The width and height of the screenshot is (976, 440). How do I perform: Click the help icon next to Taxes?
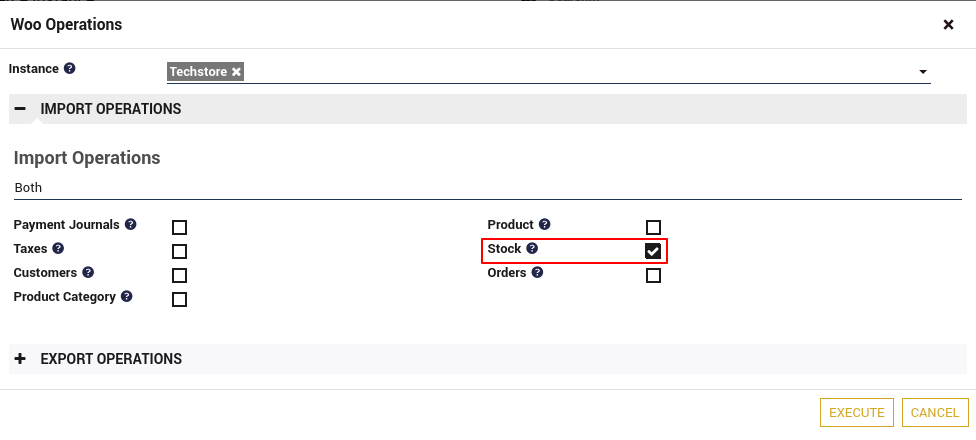[58, 249]
